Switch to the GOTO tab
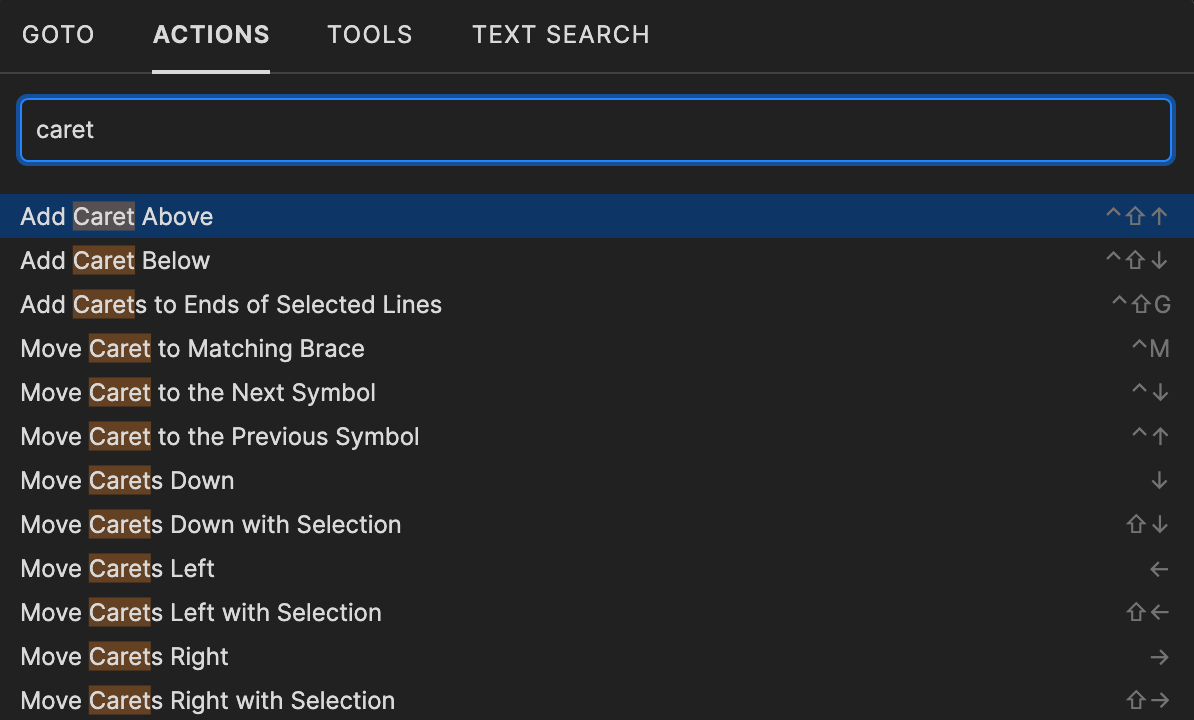The image size is (1194, 720). (x=58, y=35)
